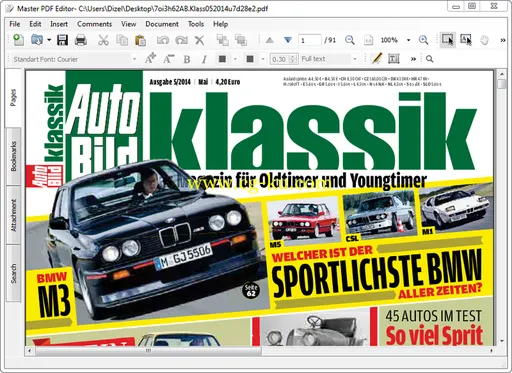Screen dimensions: 512x373
Task: Open the File menu
Action: (15, 24)
